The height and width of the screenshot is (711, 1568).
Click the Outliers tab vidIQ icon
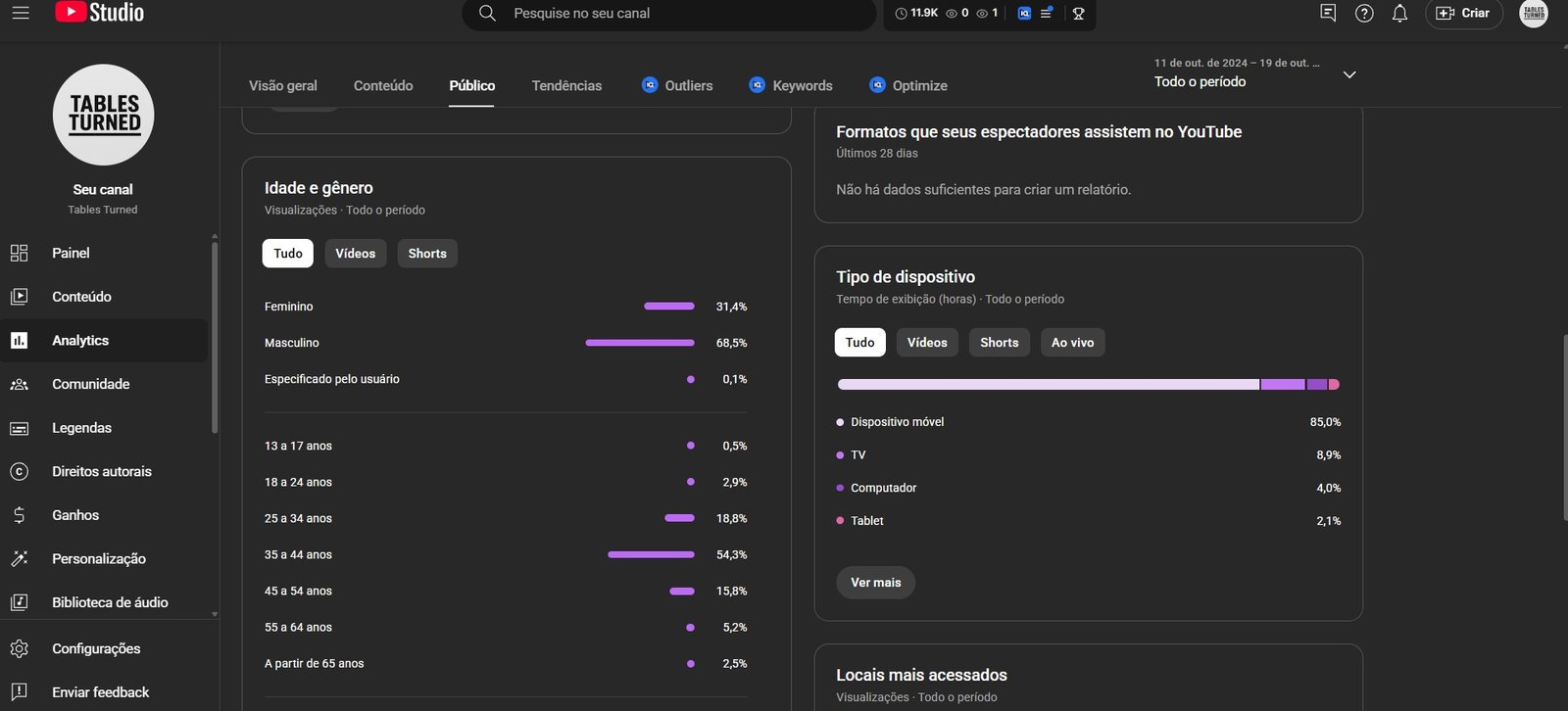[x=650, y=85]
